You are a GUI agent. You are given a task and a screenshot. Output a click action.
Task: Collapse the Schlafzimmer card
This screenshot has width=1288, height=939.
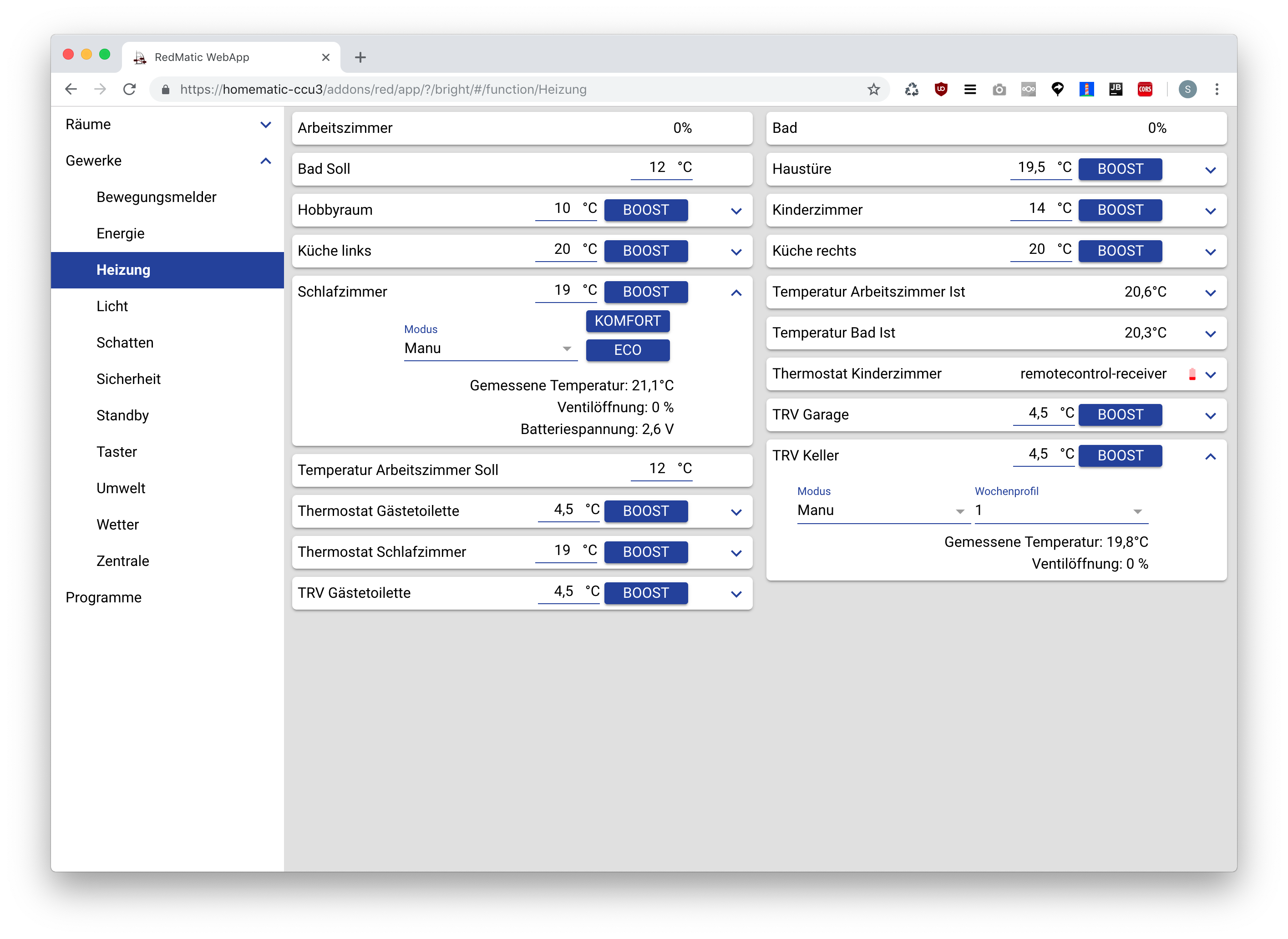pos(736,293)
